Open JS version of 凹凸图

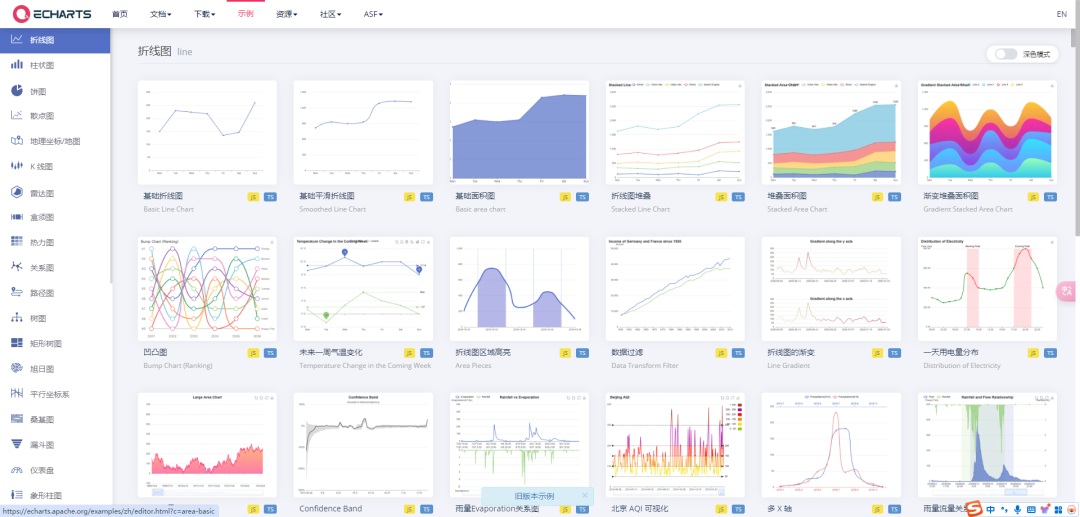253,353
